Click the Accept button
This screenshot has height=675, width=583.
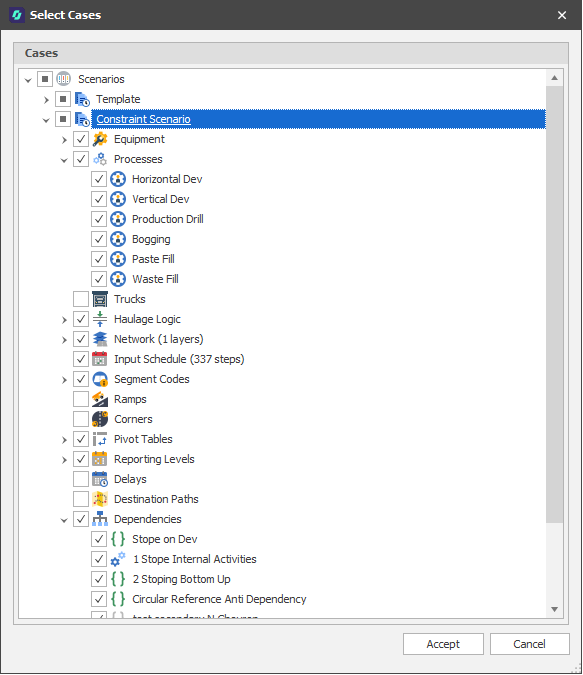click(x=443, y=644)
